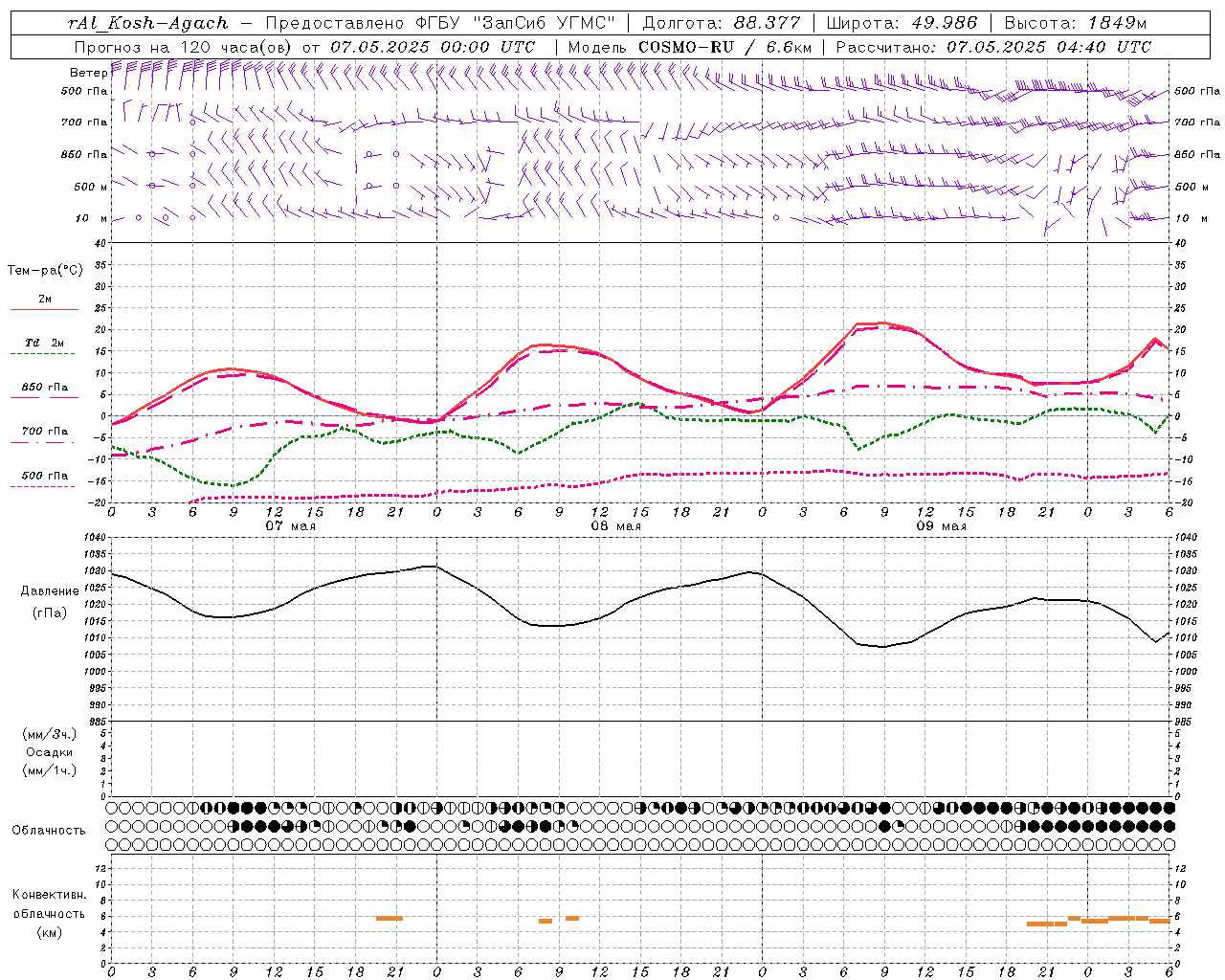This screenshot has width=1225, height=980.
Task: Click the 09 мая date label
Action: (x=941, y=526)
